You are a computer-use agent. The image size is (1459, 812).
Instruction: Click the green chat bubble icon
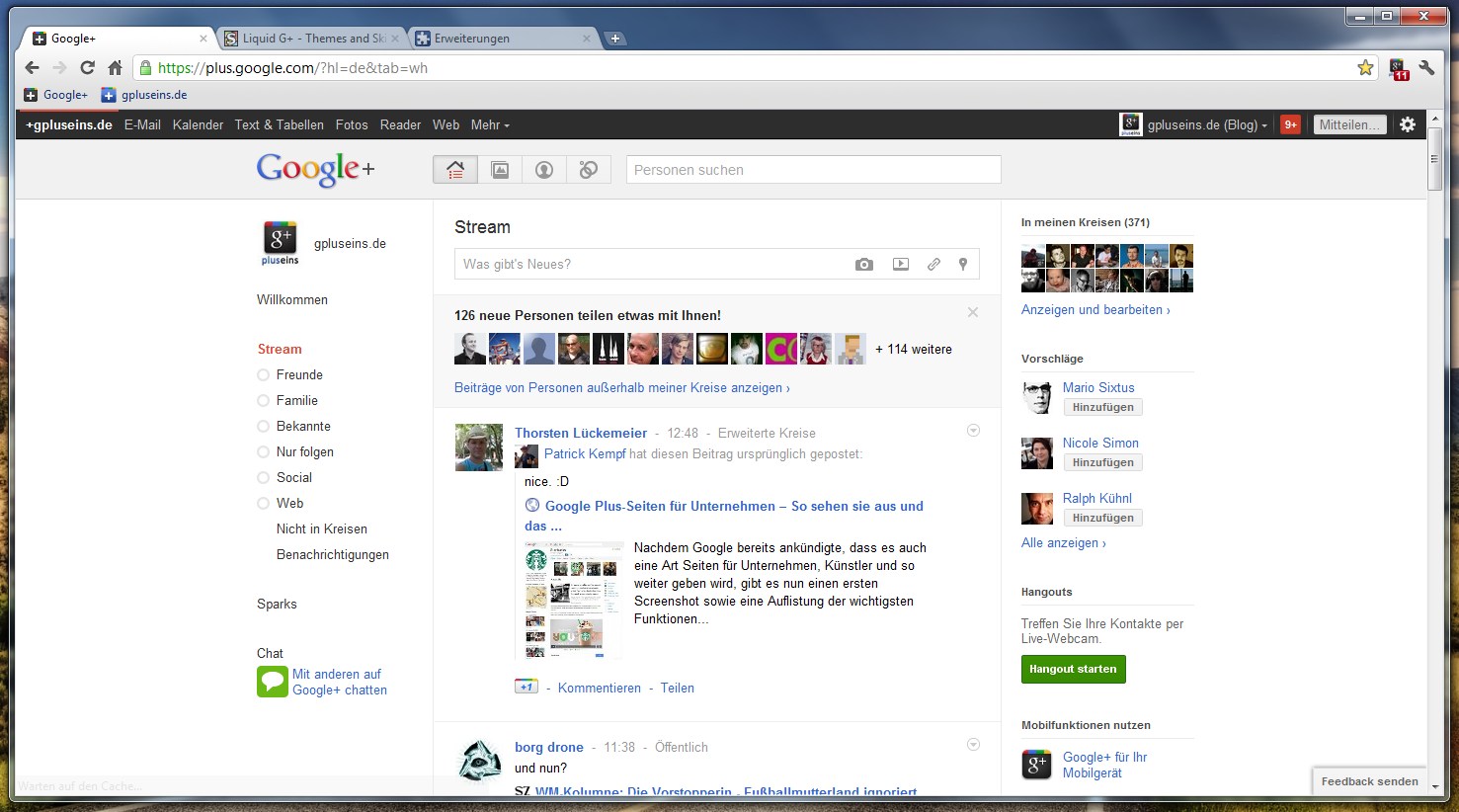click(273, 682)
